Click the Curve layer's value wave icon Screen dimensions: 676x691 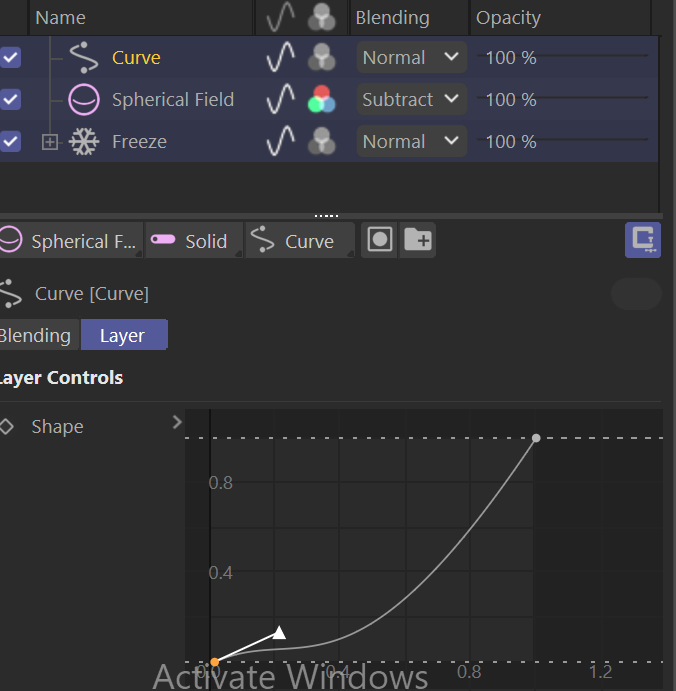tap(281, 58)
